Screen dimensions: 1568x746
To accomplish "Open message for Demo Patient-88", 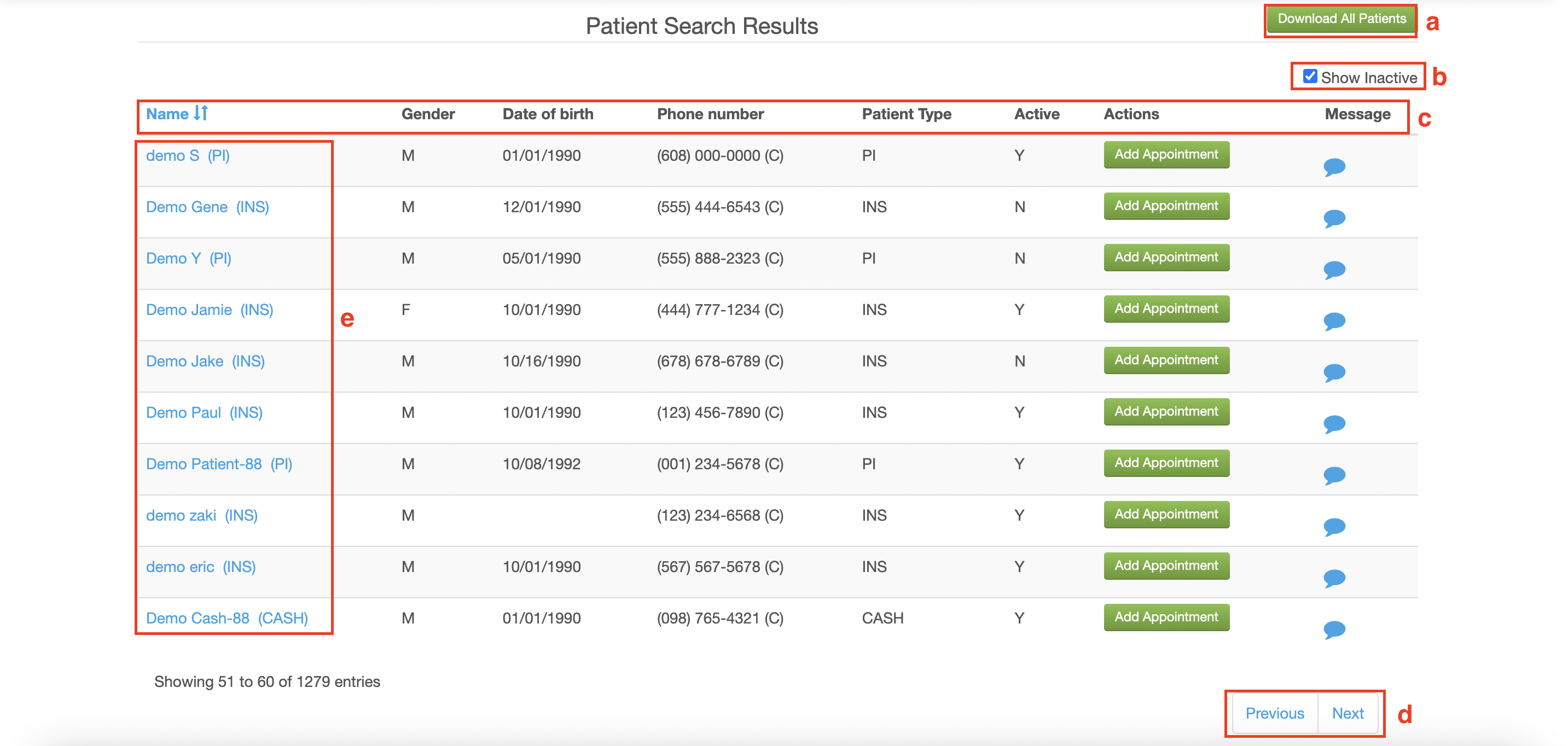I will [1334, 475].
